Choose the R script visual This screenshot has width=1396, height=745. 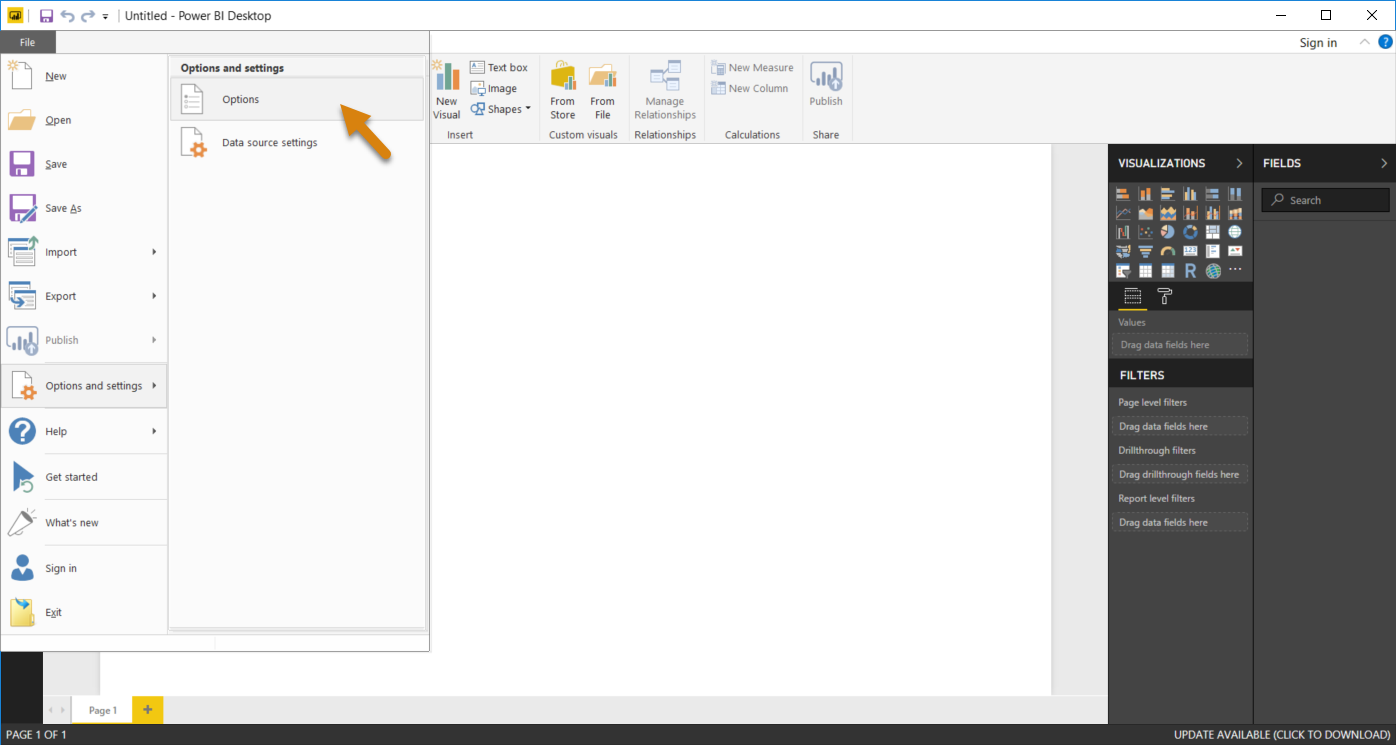[1190, 271]
